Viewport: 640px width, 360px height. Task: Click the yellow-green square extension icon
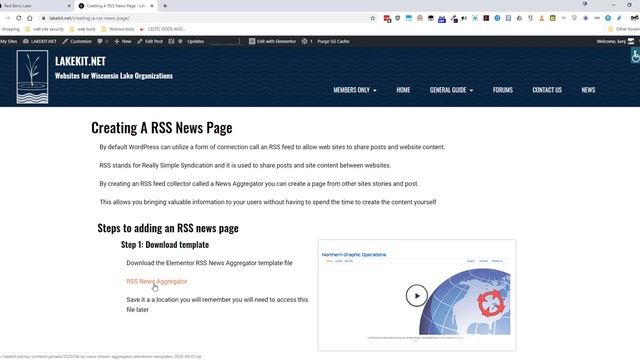tap(552, 18)
